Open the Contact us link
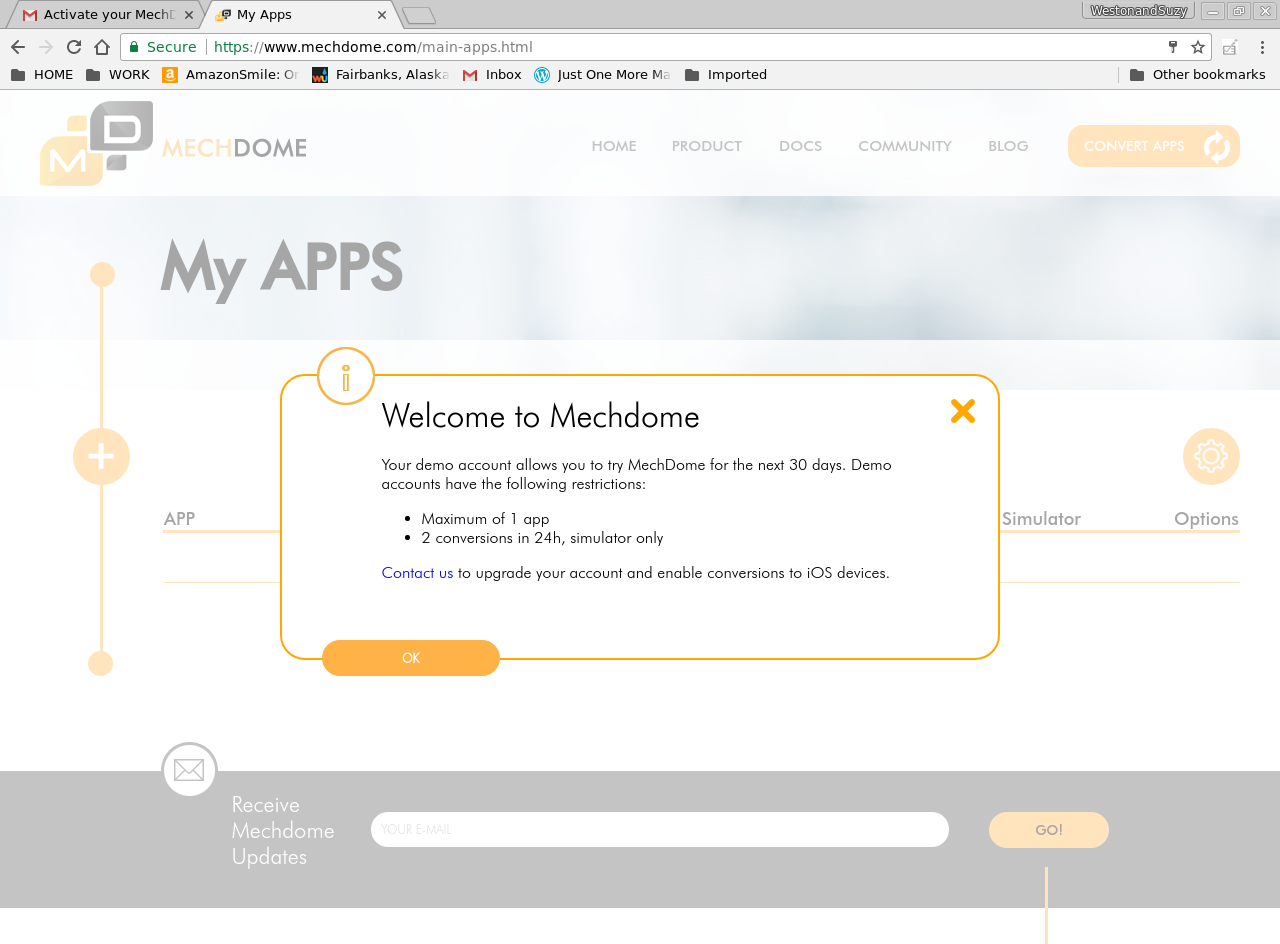 [417, 573]
